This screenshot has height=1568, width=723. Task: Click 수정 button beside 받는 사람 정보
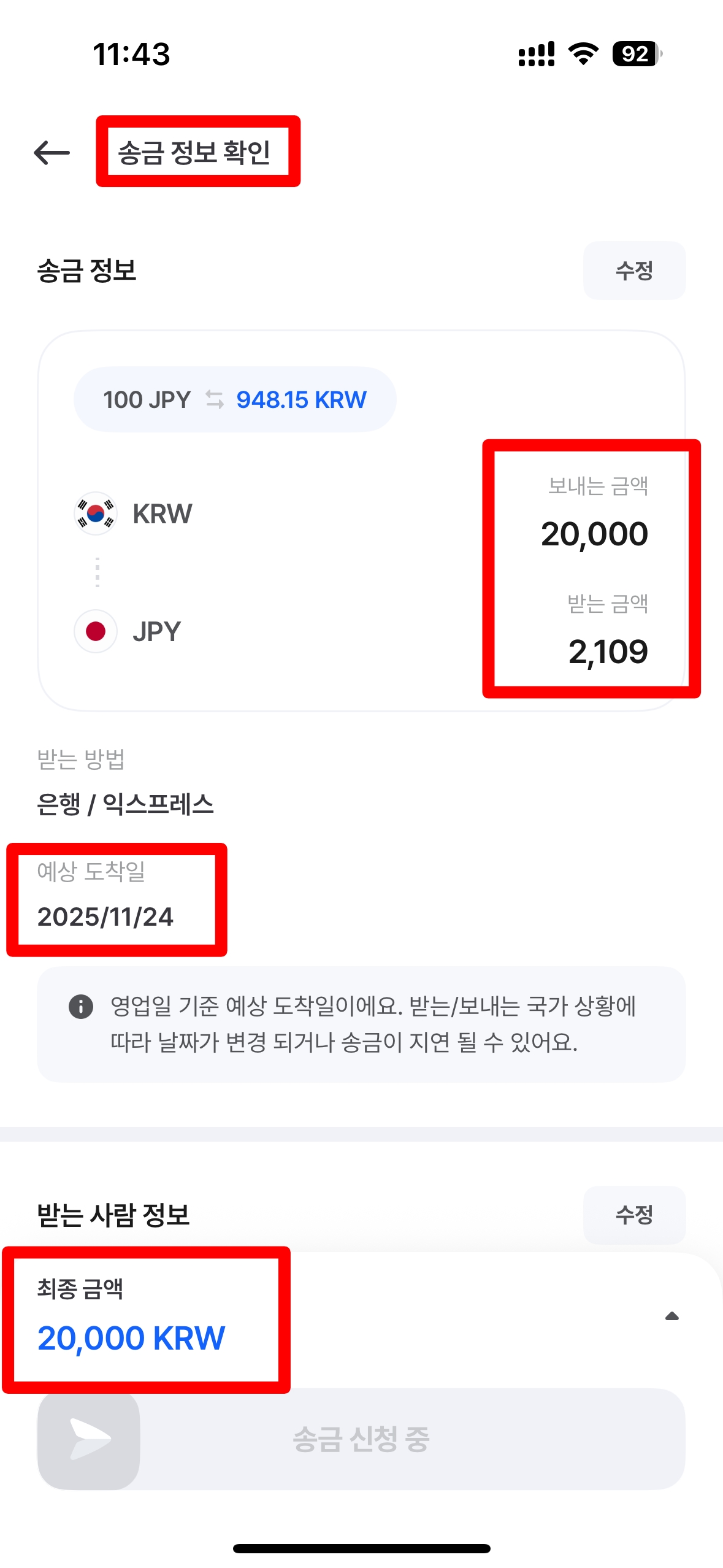point(634,1215)
